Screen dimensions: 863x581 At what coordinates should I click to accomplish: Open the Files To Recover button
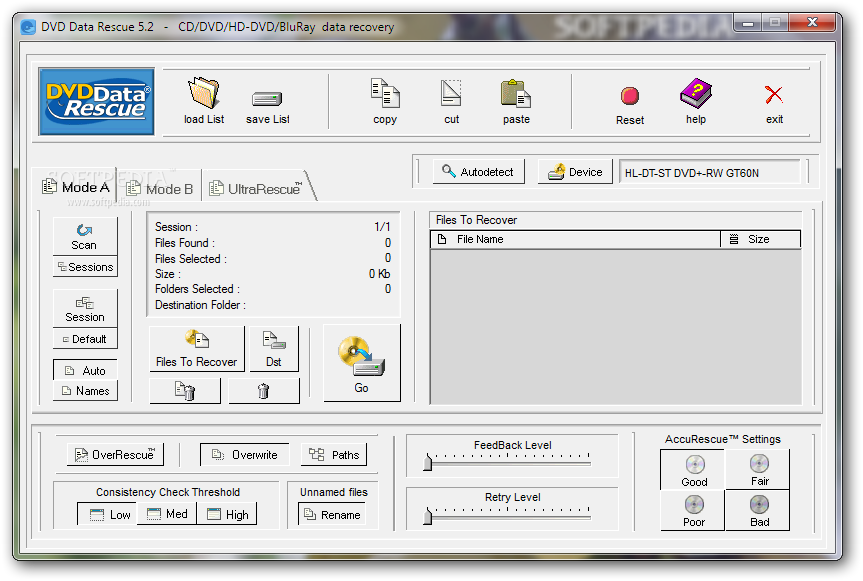pos(196,349)
